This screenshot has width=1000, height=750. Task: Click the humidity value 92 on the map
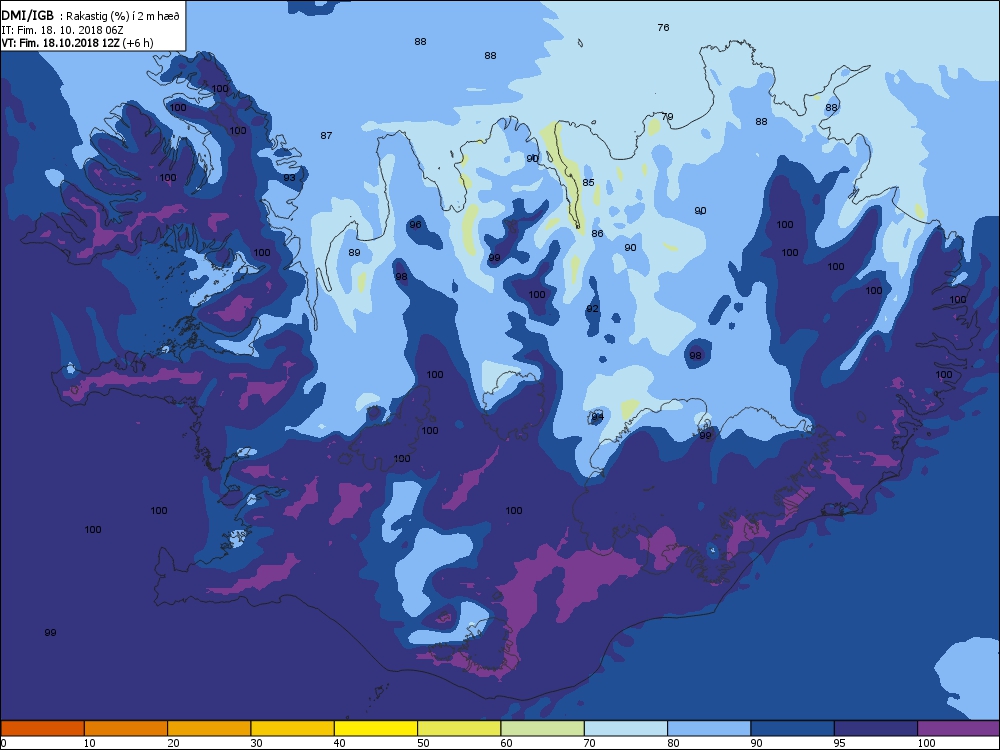592,309
